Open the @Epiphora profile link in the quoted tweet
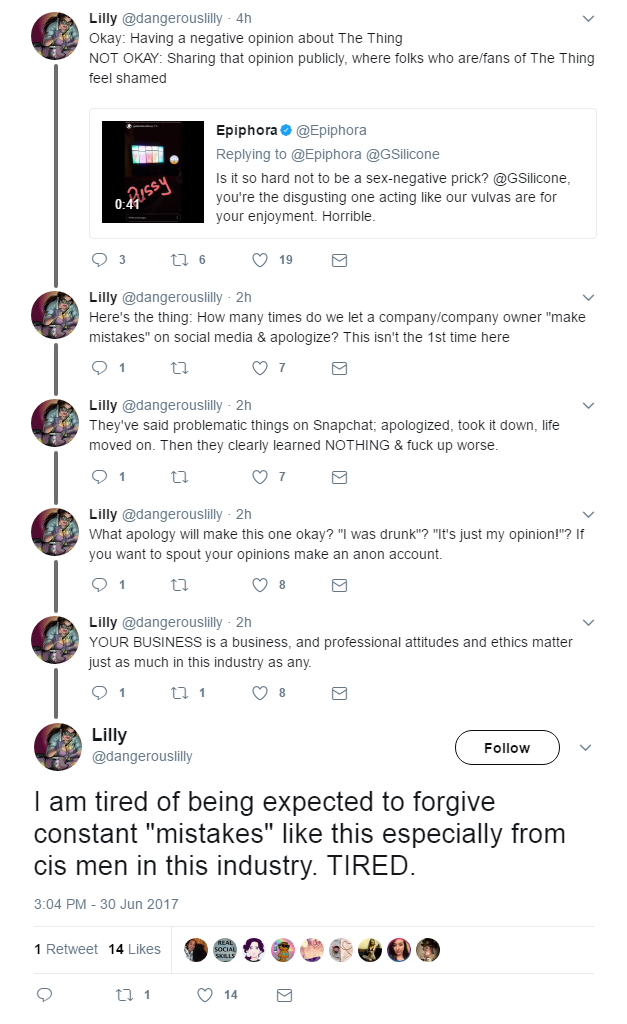The height and width of the screenshot is (1024, 627). [331, 130]
